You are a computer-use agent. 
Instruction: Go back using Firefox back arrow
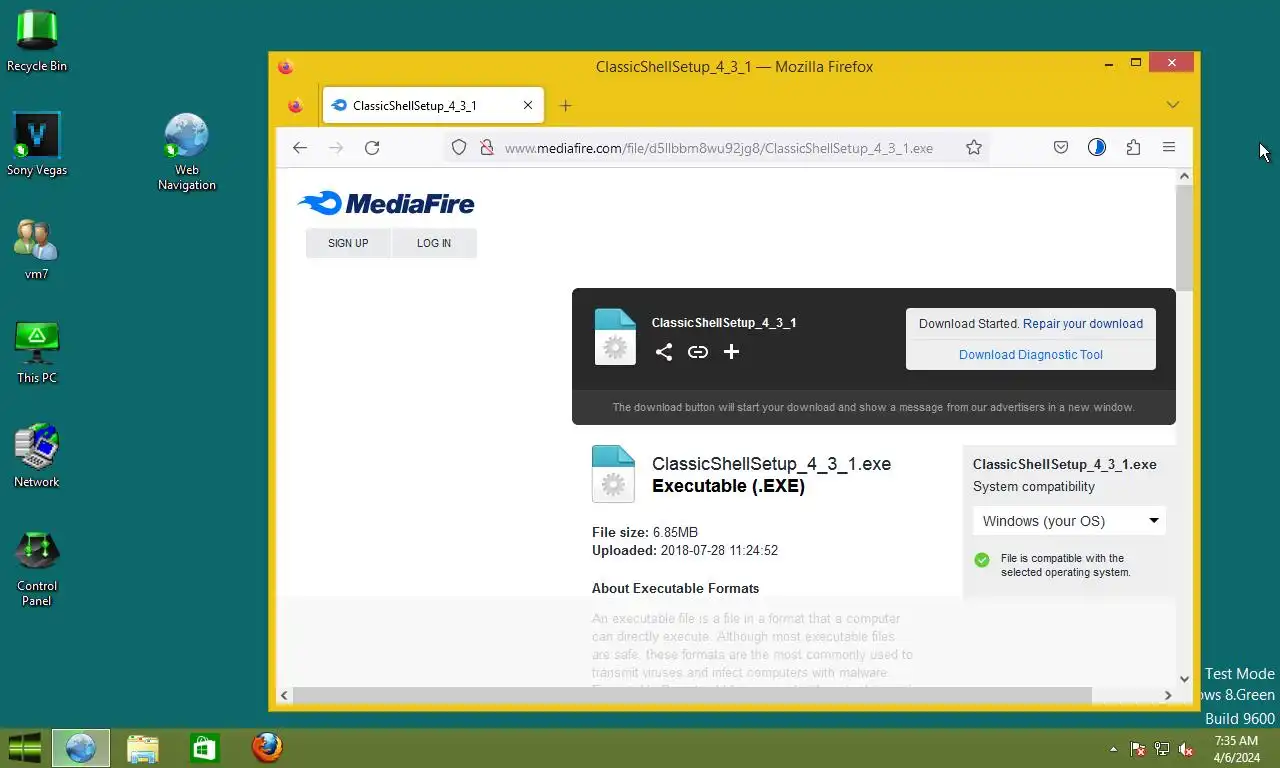click(x=300, y=148)
